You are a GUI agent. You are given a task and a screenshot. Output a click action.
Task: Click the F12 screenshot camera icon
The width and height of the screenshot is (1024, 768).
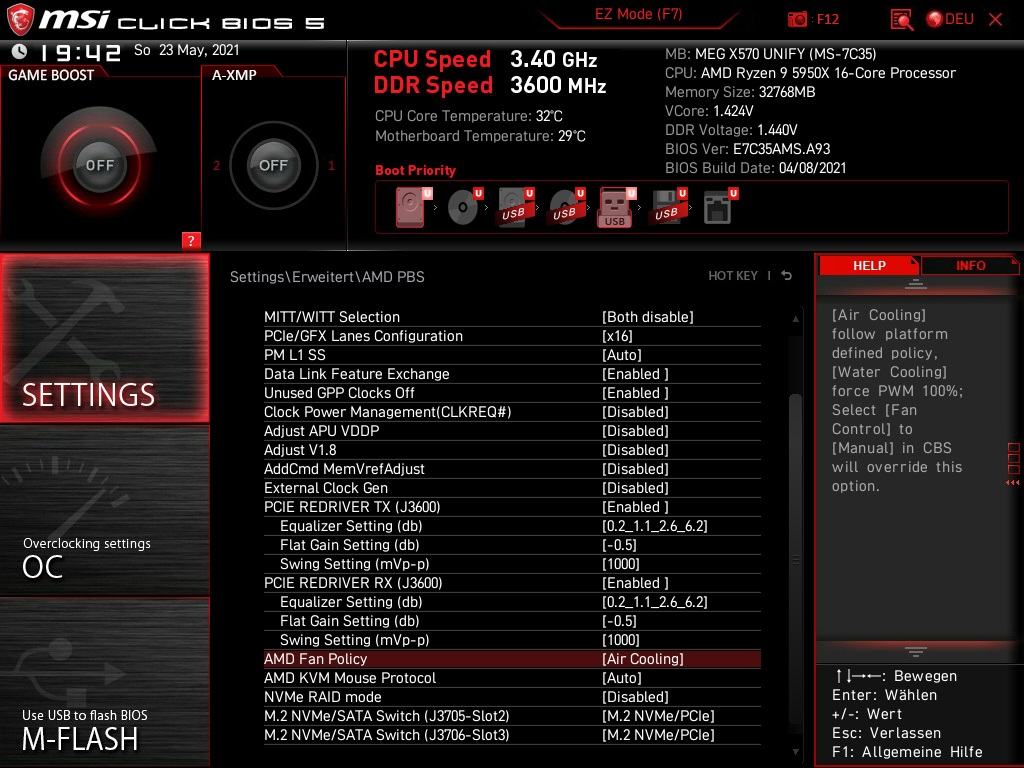tap(797, 20)
